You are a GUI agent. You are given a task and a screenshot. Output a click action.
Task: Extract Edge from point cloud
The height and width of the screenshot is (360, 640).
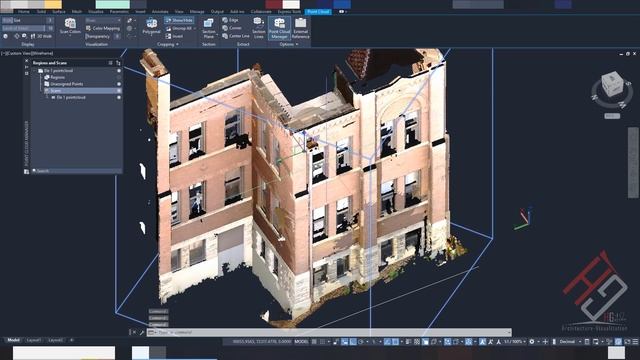(x=231, y=20)
